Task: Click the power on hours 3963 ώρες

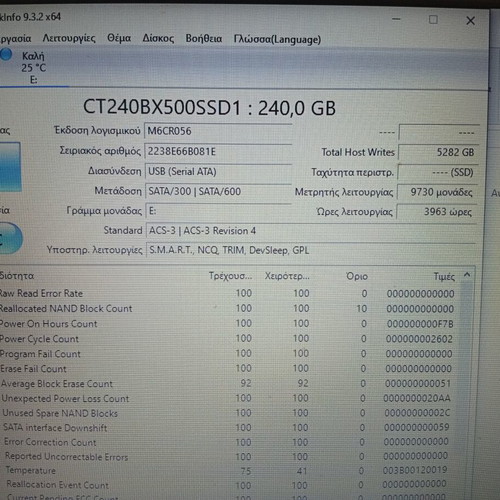Action: click(x=436, y=212)
